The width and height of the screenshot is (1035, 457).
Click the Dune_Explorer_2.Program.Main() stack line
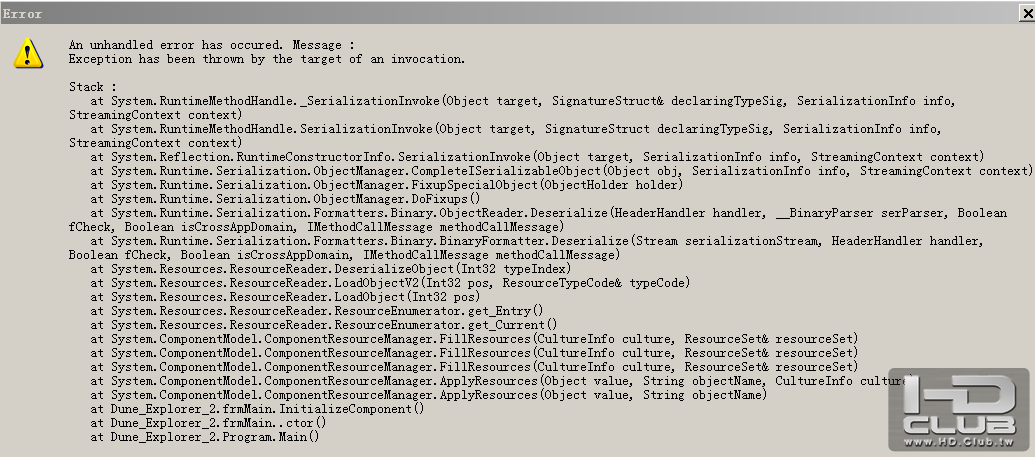coord(204,437)
